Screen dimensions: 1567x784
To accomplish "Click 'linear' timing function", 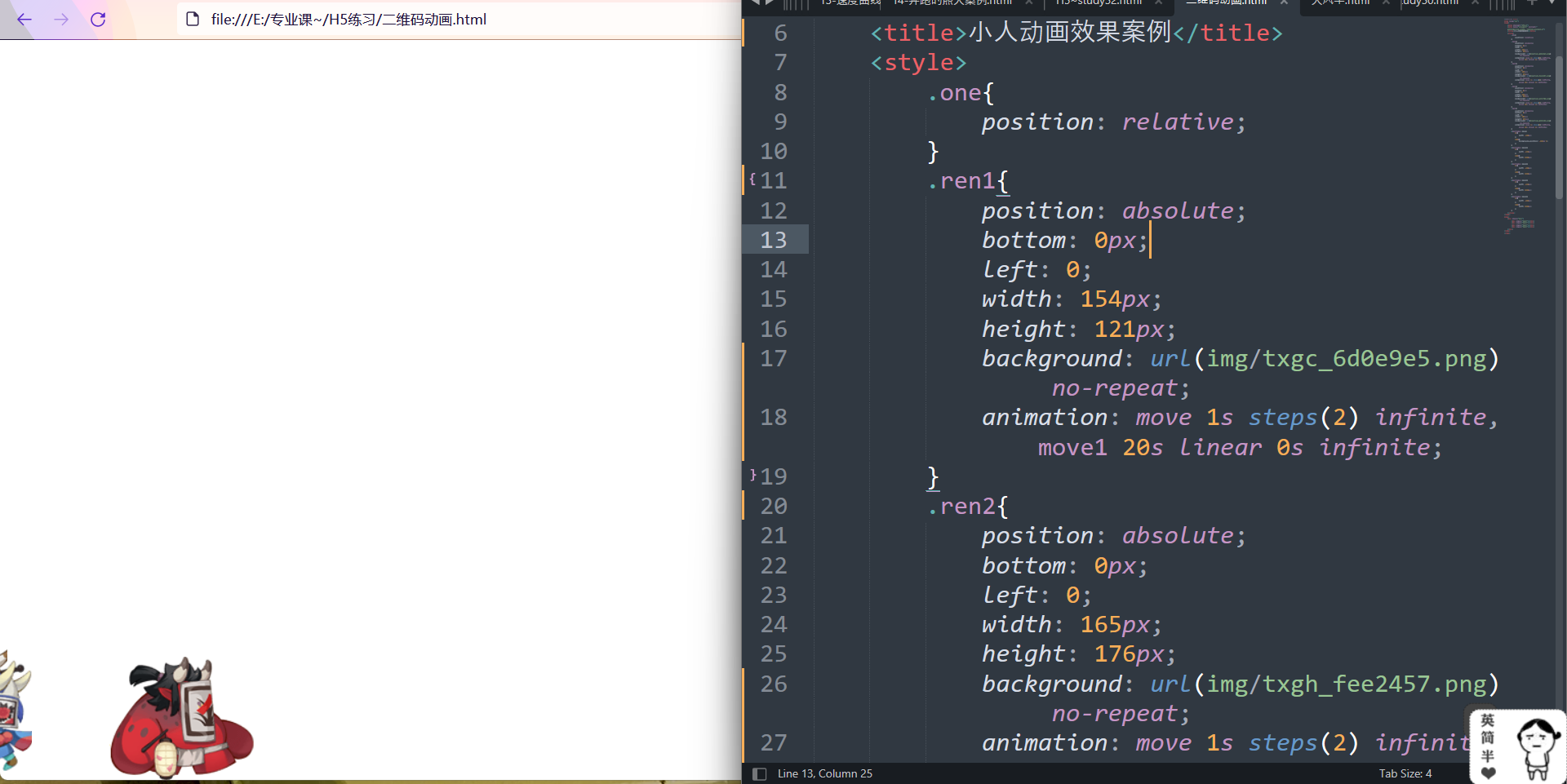I will 1220,447.
